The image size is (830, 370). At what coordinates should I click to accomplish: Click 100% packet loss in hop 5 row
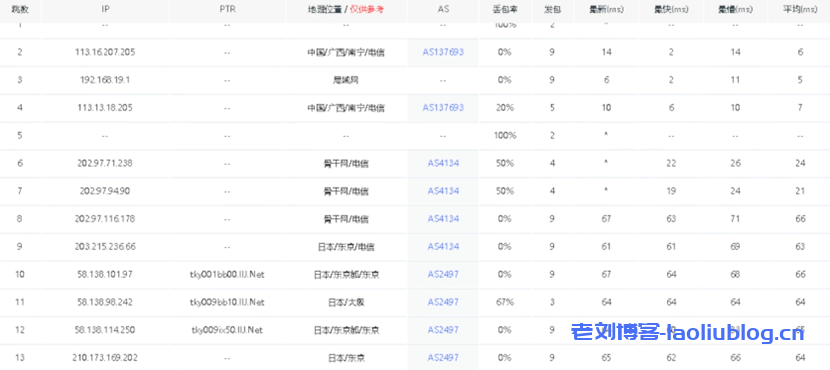504,135
